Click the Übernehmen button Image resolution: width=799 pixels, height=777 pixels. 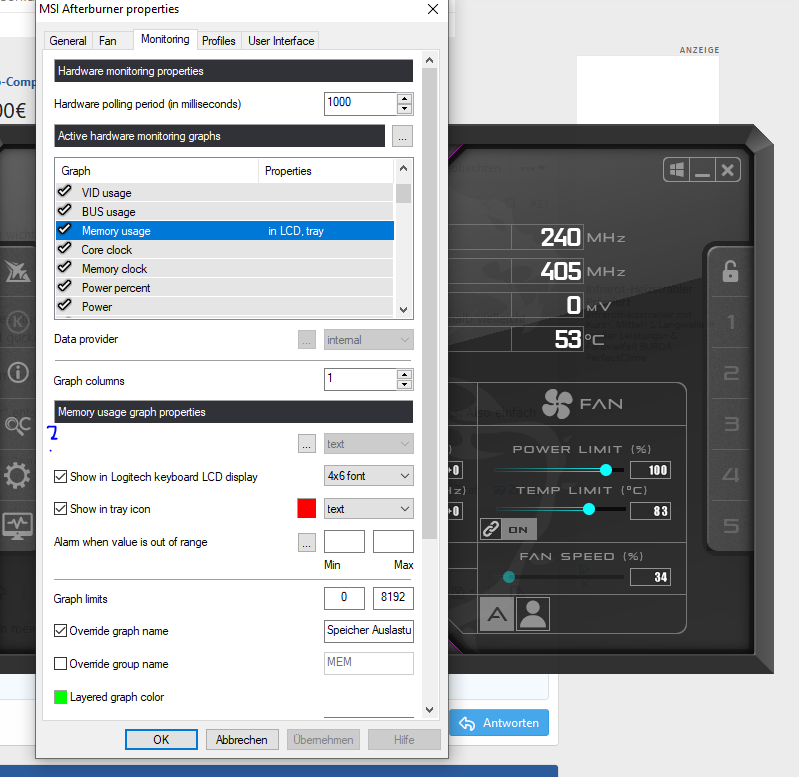coord(323,740)
